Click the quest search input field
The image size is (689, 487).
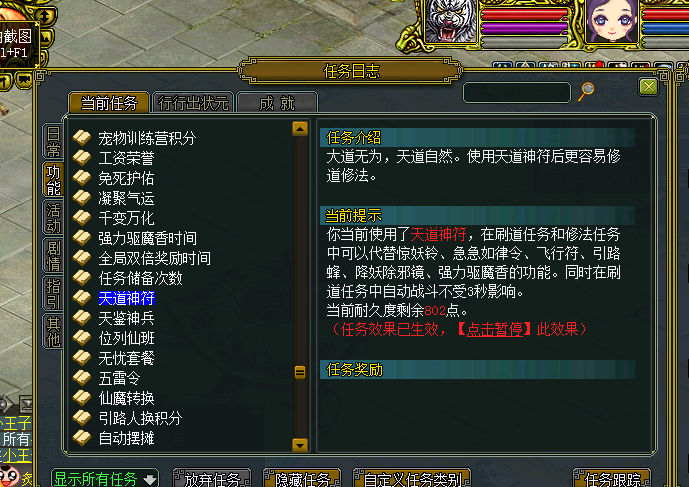pyautogui.click(x=517, y=92)
